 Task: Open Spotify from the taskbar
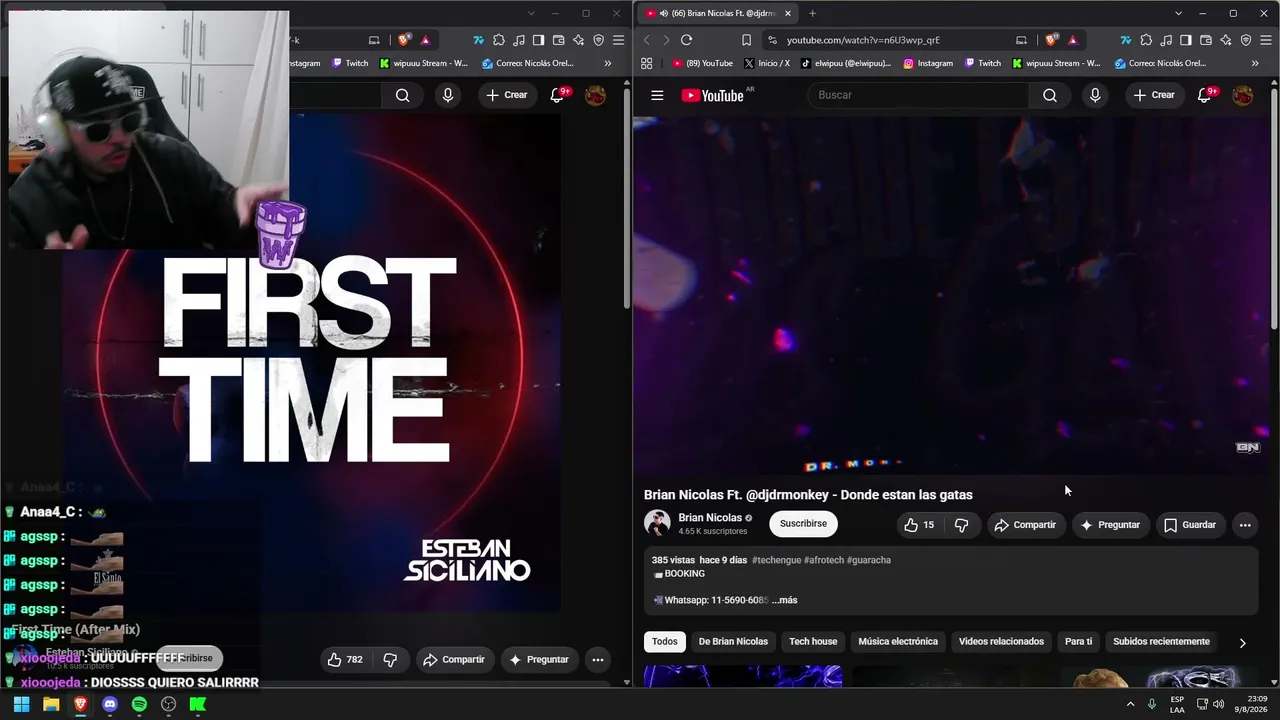click(139, 704)
